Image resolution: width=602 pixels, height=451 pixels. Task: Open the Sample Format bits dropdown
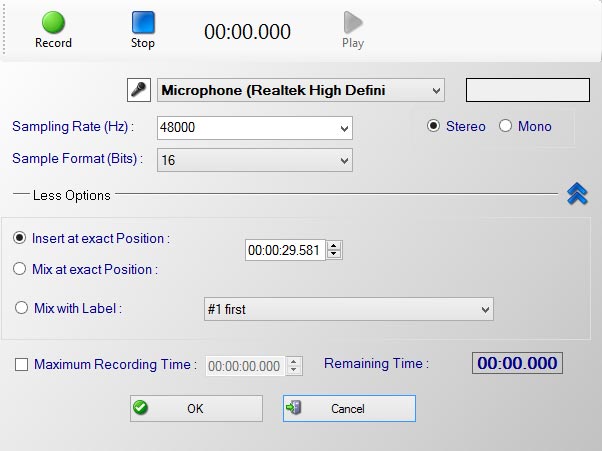point(345,159)
